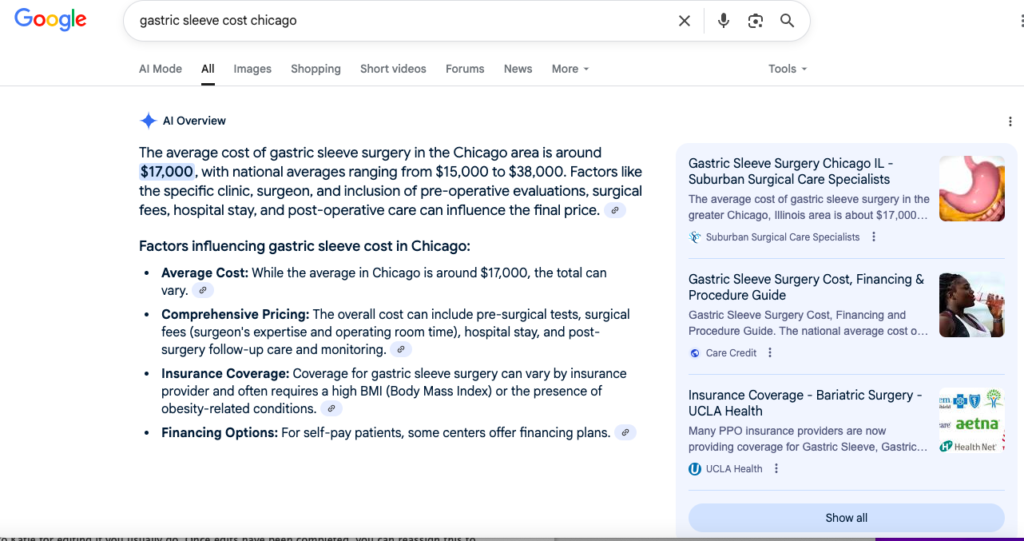Click the Care Credit favicon

click(695, 353)
